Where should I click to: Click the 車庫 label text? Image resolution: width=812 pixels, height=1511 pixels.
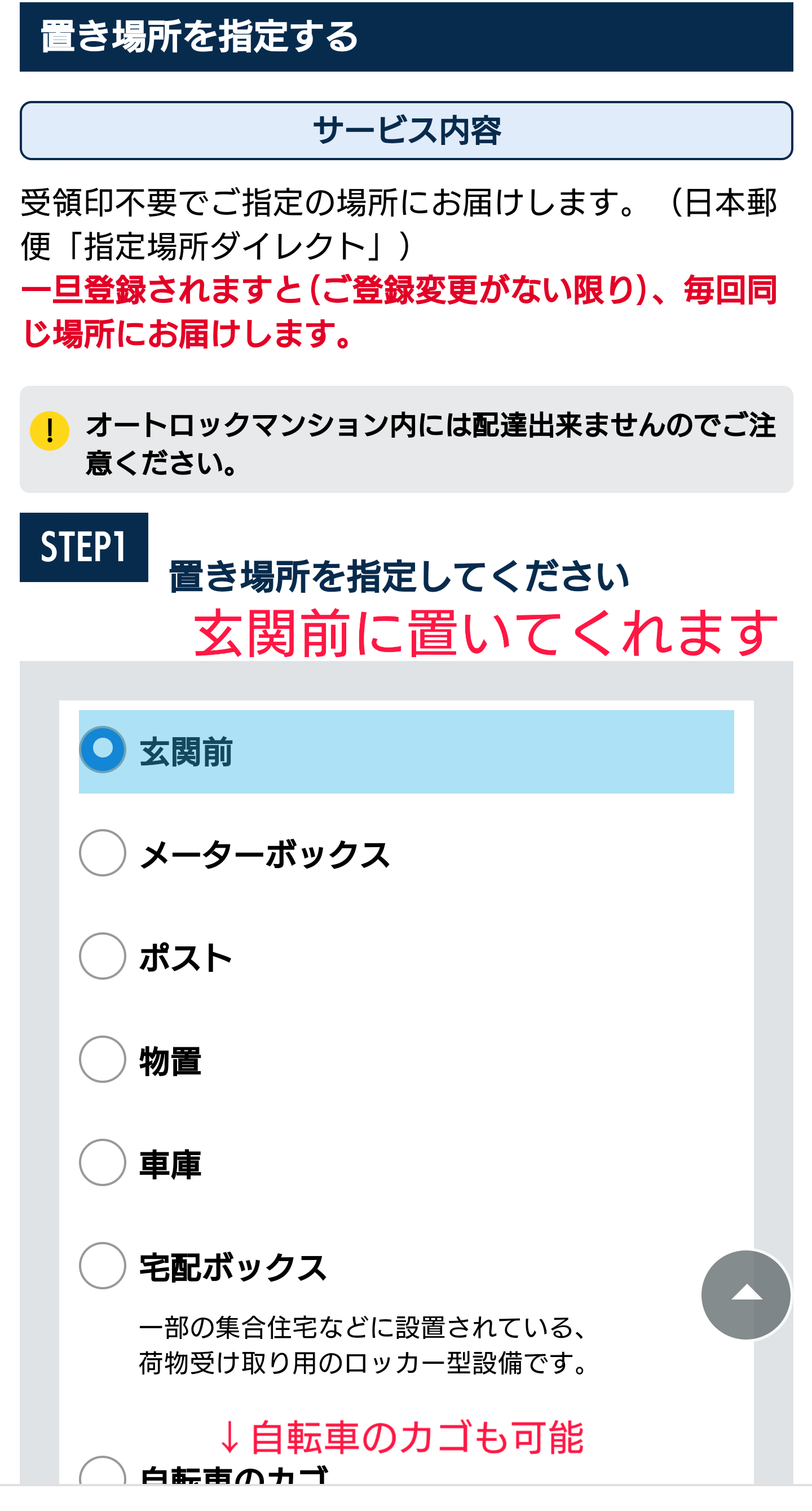coord(170,1164)
